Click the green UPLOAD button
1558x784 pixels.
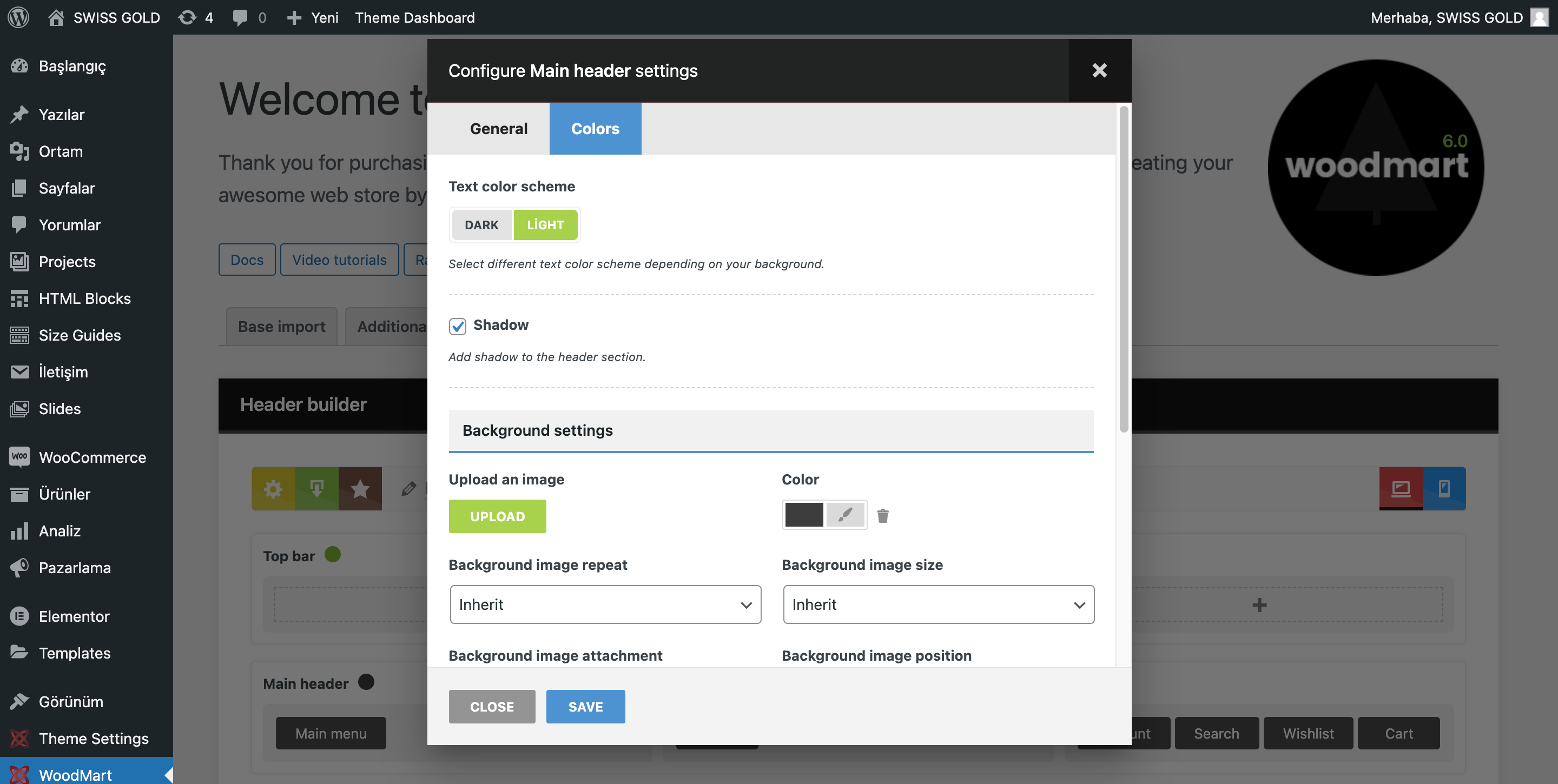(x=497, y=516)
